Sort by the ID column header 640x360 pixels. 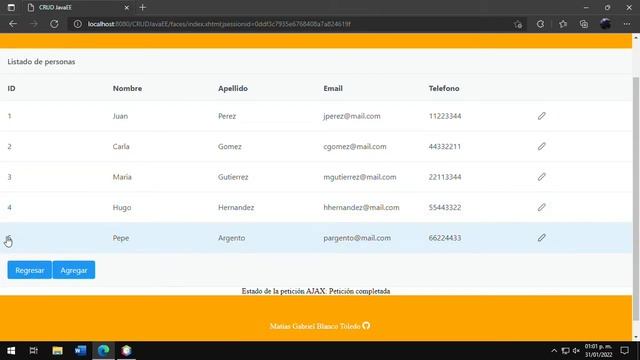tap(11, 88)
